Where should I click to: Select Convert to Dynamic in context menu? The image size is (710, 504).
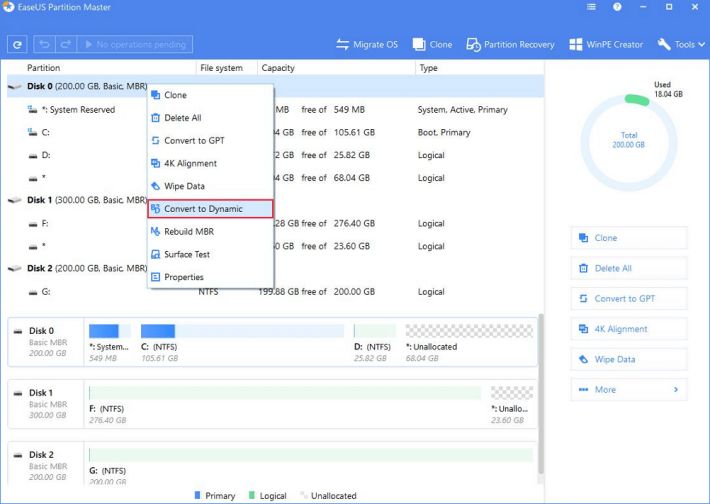pyautogui.click(x=210, y=209)
